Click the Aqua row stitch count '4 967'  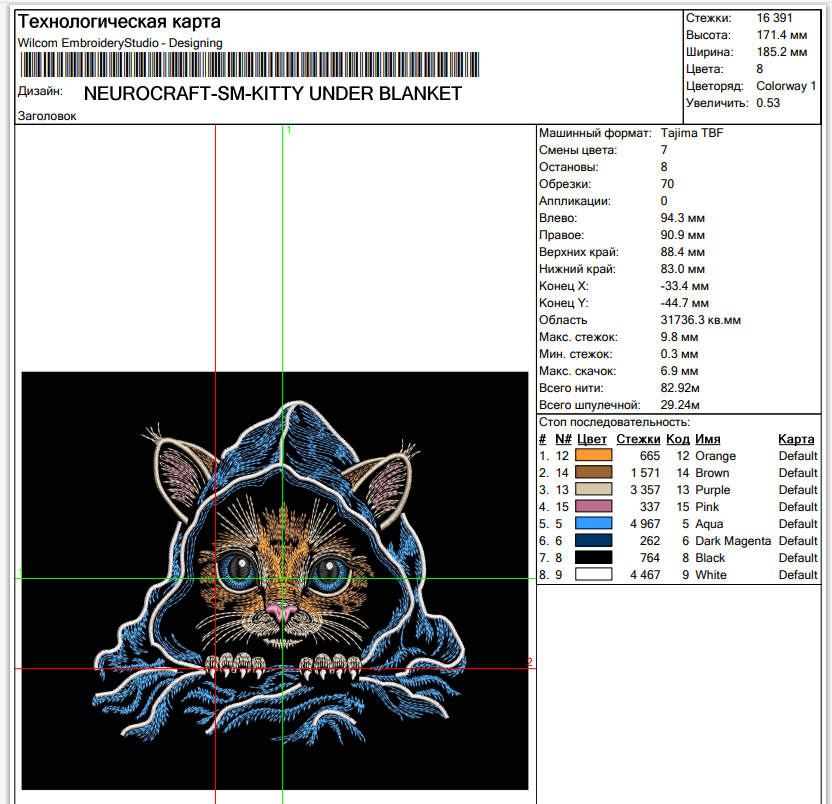pos(645,524)
